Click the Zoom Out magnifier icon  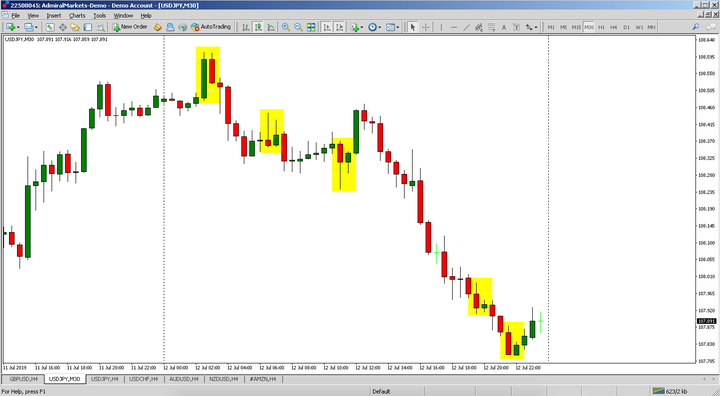[298, 27]
